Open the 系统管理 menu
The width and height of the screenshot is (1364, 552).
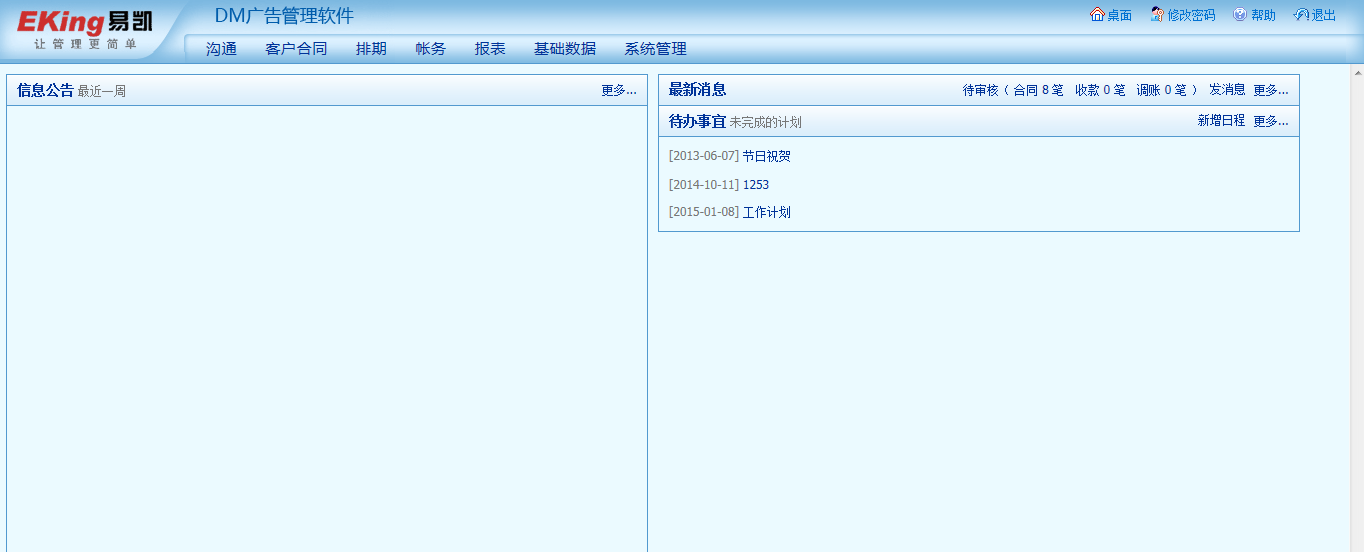(x=656, y=49)
